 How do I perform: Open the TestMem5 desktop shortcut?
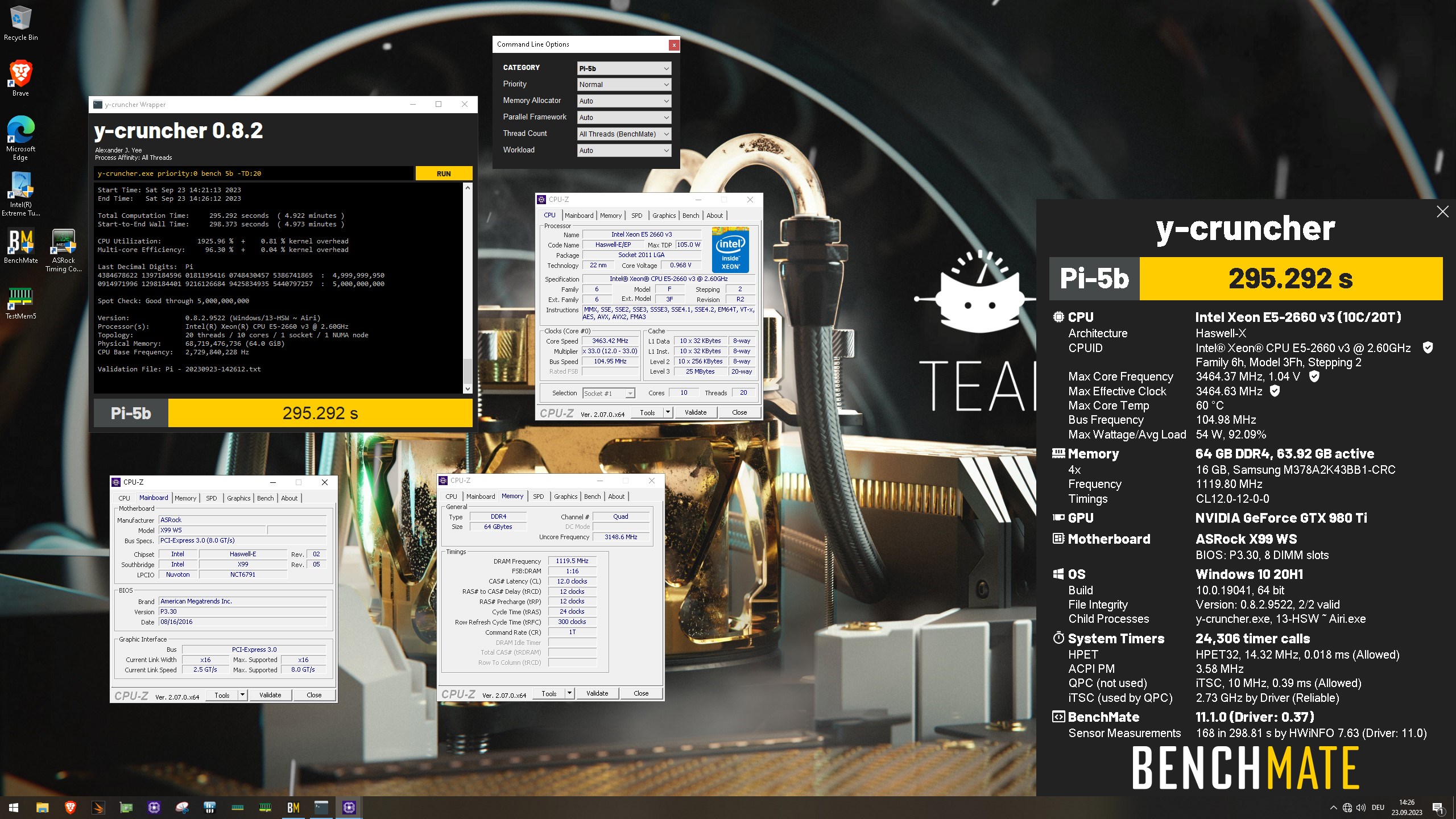pyautogui.click(x=20, y=301)
